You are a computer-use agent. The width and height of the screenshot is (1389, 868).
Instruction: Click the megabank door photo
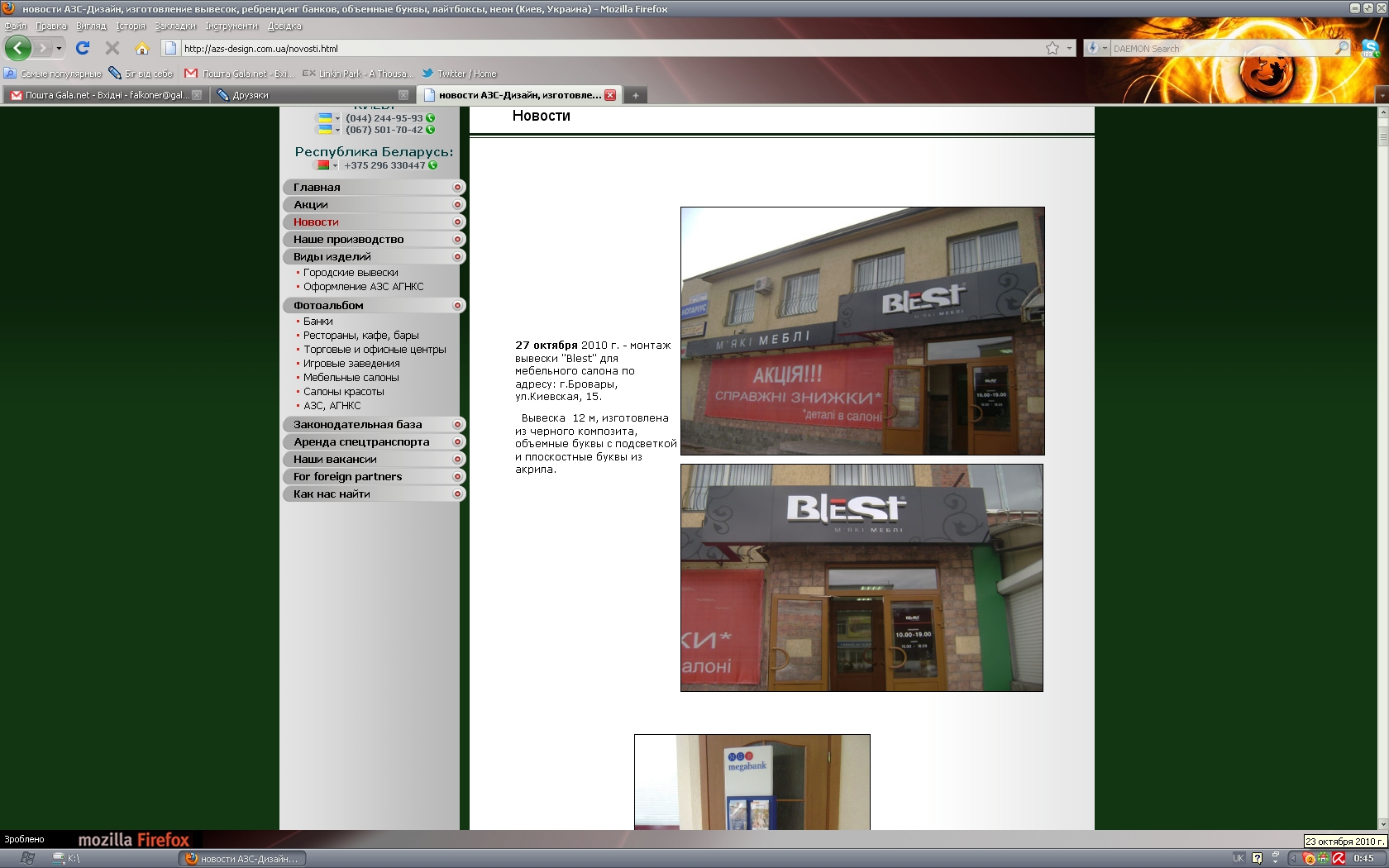[752, 782]
